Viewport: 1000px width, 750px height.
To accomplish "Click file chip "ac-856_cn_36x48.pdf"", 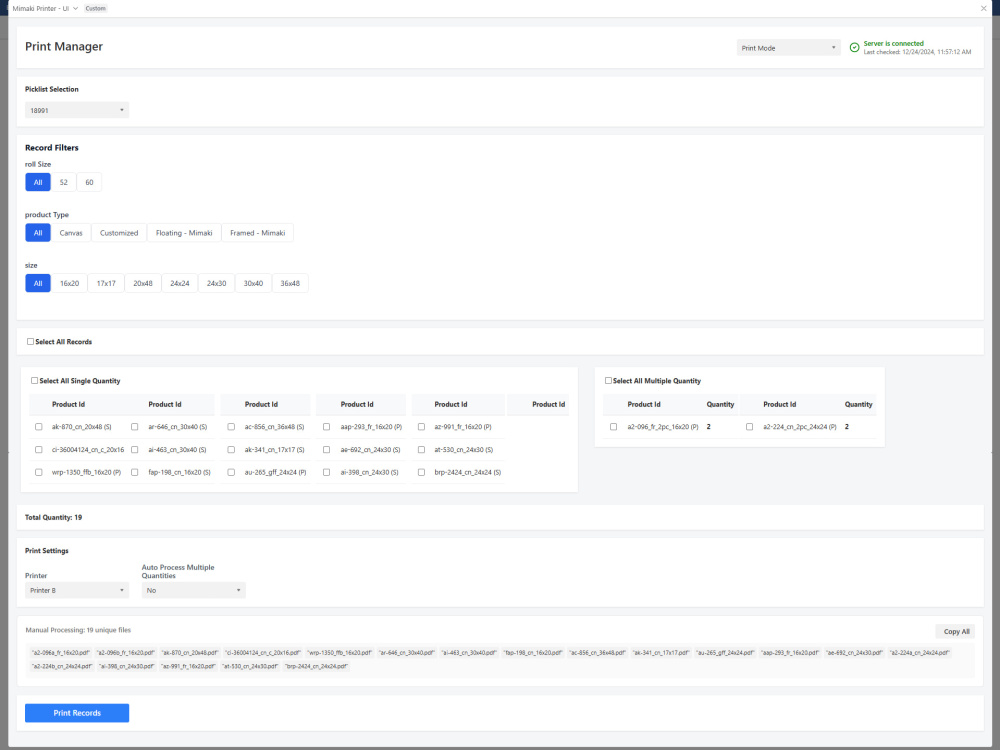I will tap(597, 652).
